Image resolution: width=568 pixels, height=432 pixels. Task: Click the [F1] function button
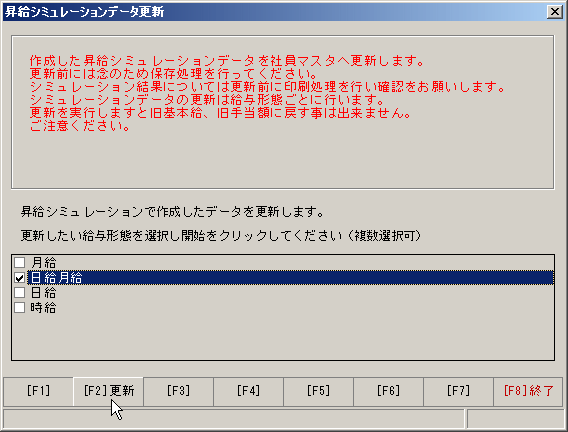(x=38, y=391)
